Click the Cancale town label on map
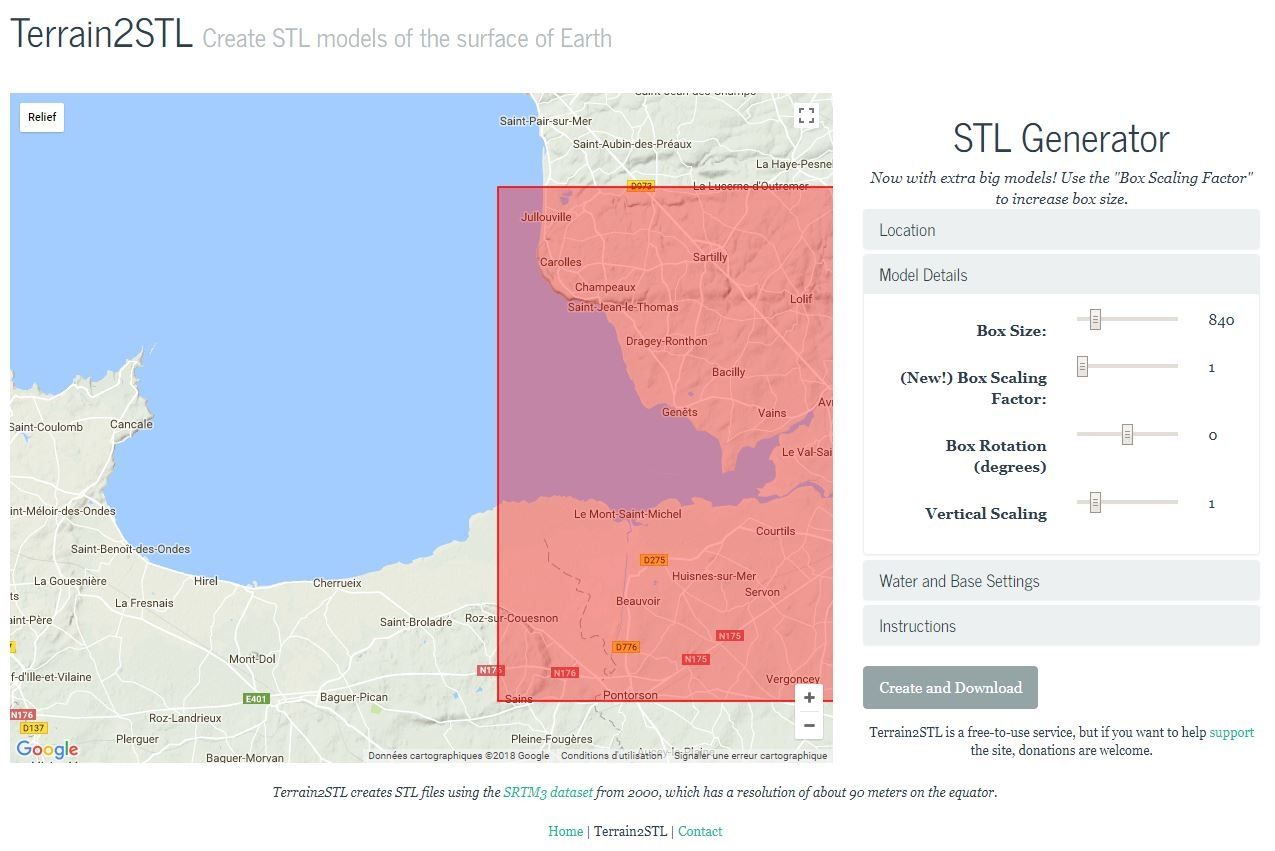Screen dimensions: 1275x851 pyautogui.click(x=131, y=424)
